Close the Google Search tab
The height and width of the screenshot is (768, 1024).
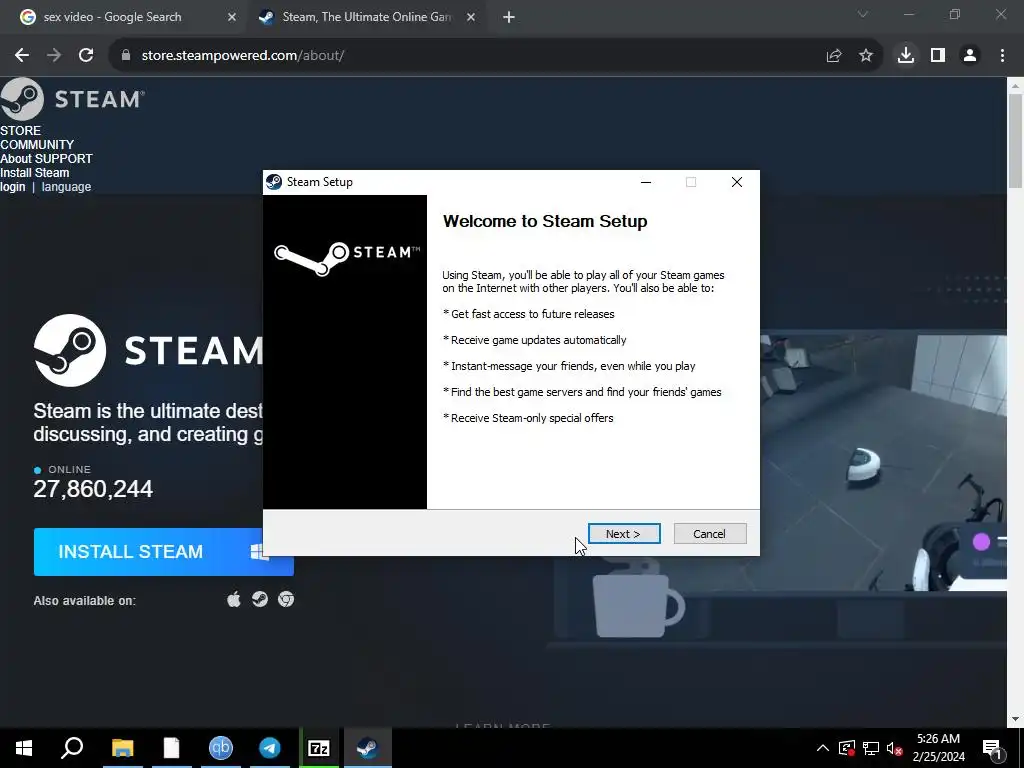232,17
